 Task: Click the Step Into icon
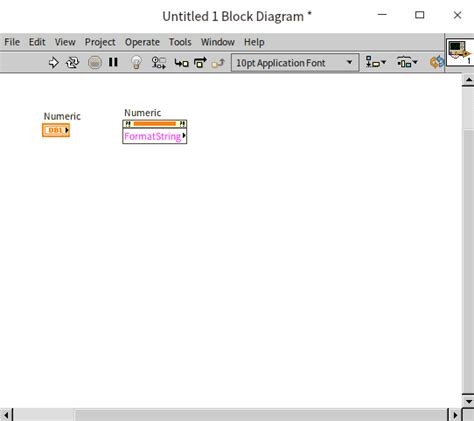pos(181,63)
